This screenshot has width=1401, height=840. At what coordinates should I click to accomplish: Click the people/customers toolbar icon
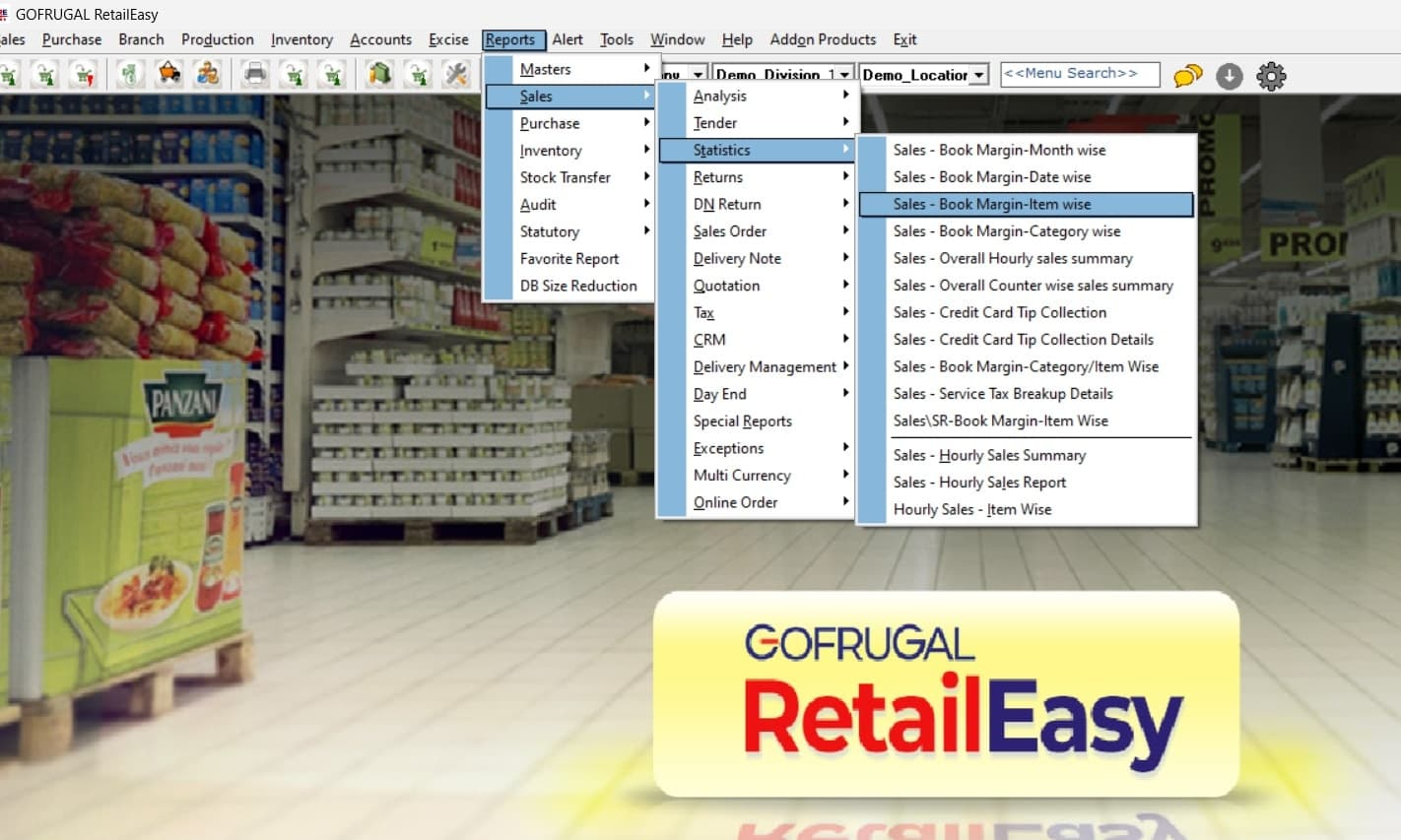tap(207, 75)
